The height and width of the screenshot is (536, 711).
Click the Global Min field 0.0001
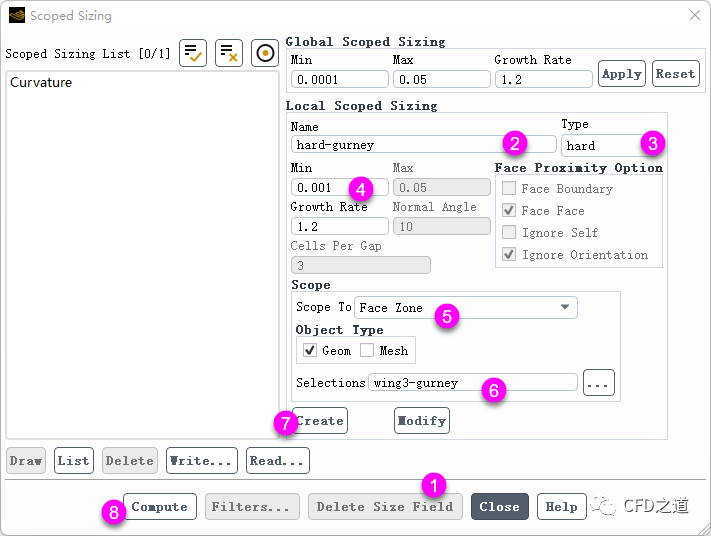340,79
